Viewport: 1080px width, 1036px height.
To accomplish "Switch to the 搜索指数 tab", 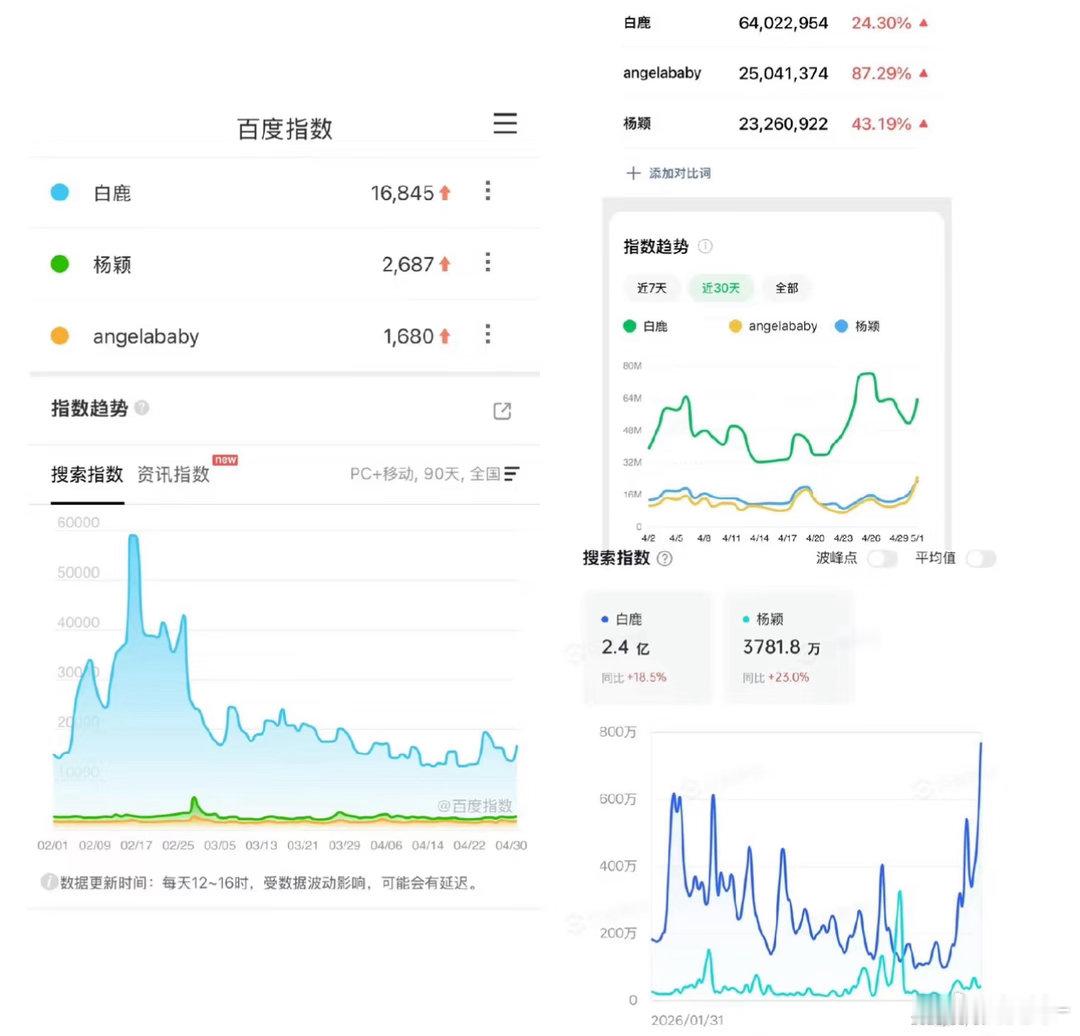I will tap(87, 474).
